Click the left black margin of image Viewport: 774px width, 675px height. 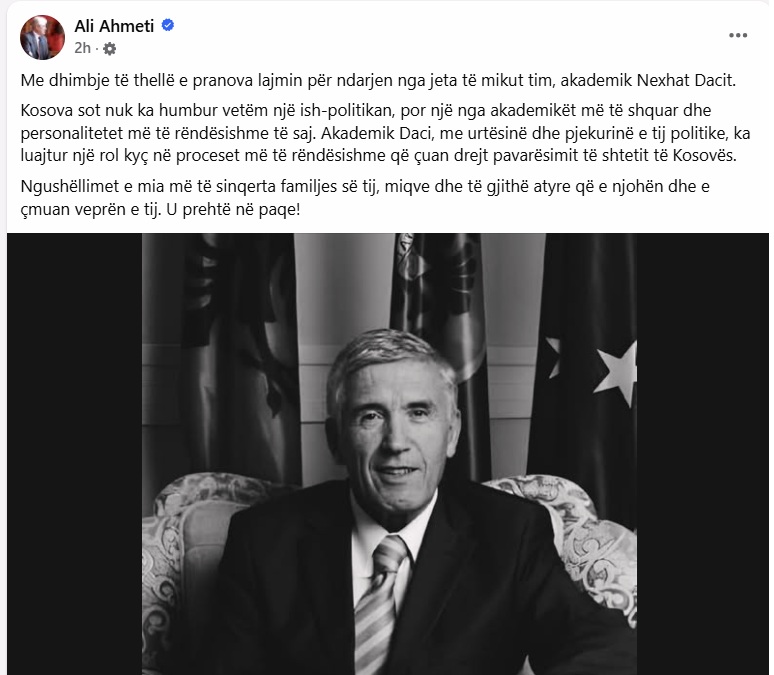tap(75, 454)
